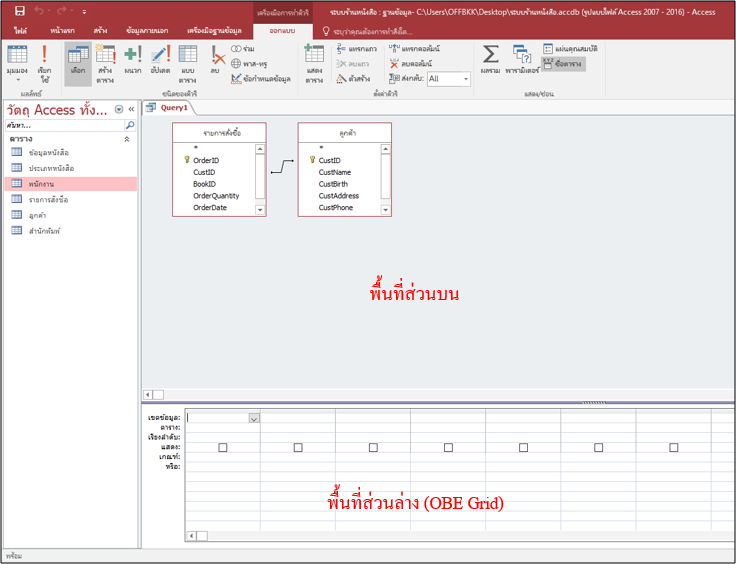Open the Customize Quick Access Toolbar dropdown
The height and width of the screenshot is (564, 736).
point(84,12)
